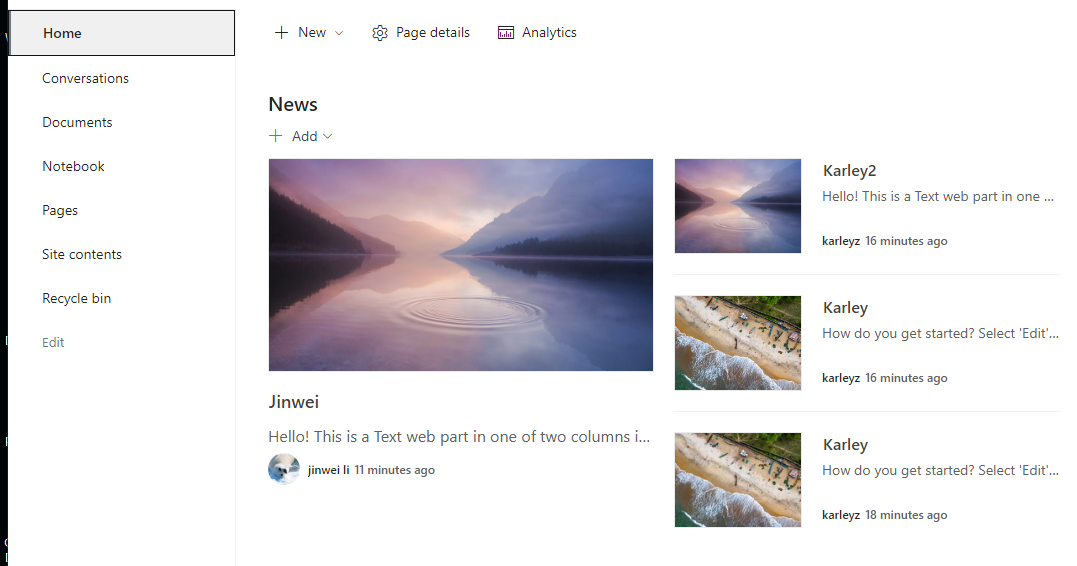Screen dimensions: 1077x566
Task: Open the Jinwei news article title
Action: 293,402
